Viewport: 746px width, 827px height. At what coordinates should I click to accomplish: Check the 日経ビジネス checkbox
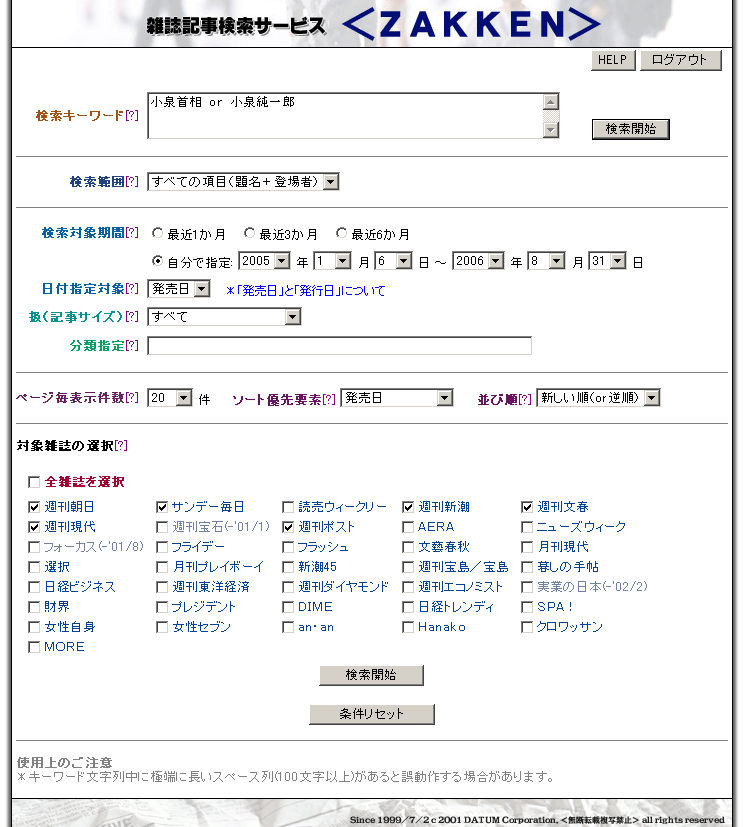pyautogui.click(x=34, y=588)
